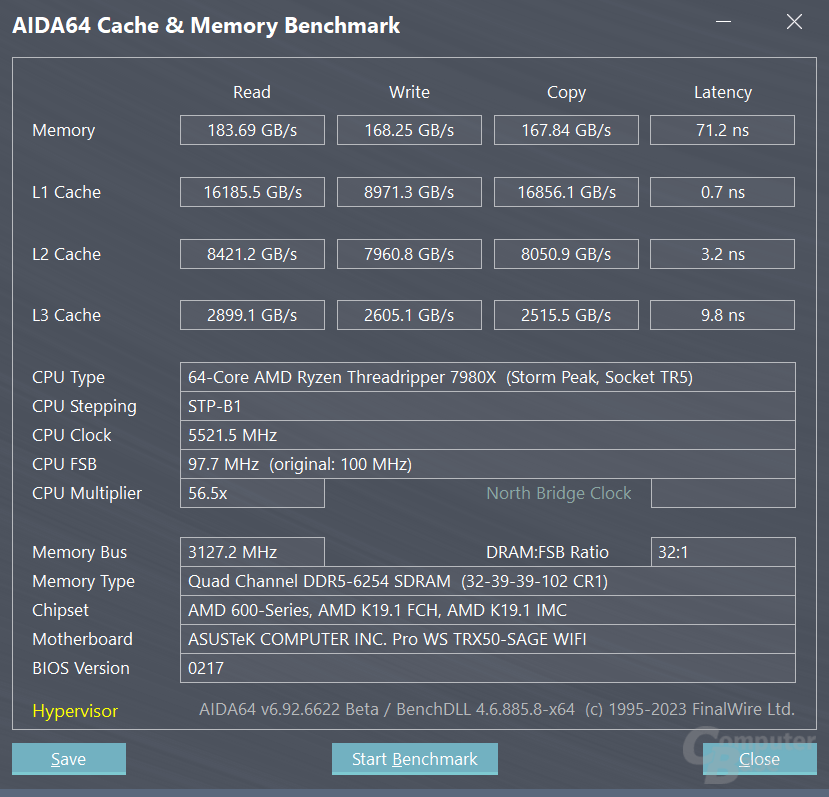Click L1 Cache Latency 0.7 ns
Image resolution: width=829 pixels, height=797 pixels.
click(x=722, y=192)
